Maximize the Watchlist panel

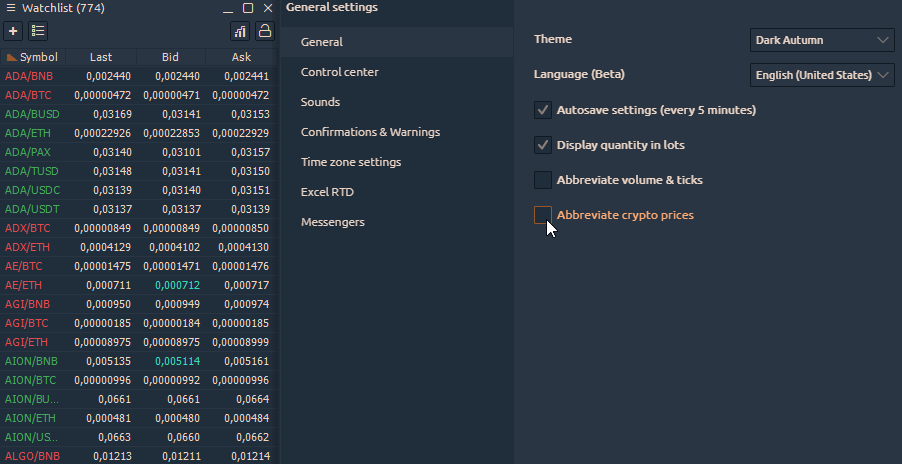click(248, 8)
